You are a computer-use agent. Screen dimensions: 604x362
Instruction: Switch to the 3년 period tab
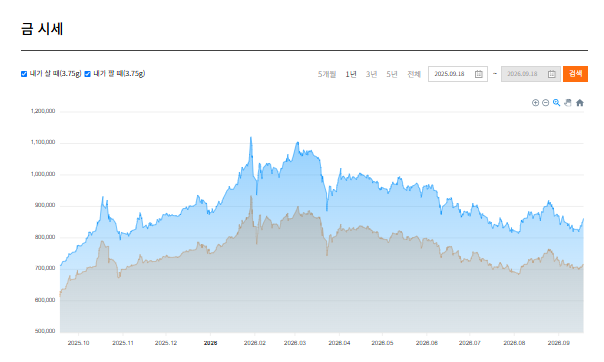[x=371, y=74]
